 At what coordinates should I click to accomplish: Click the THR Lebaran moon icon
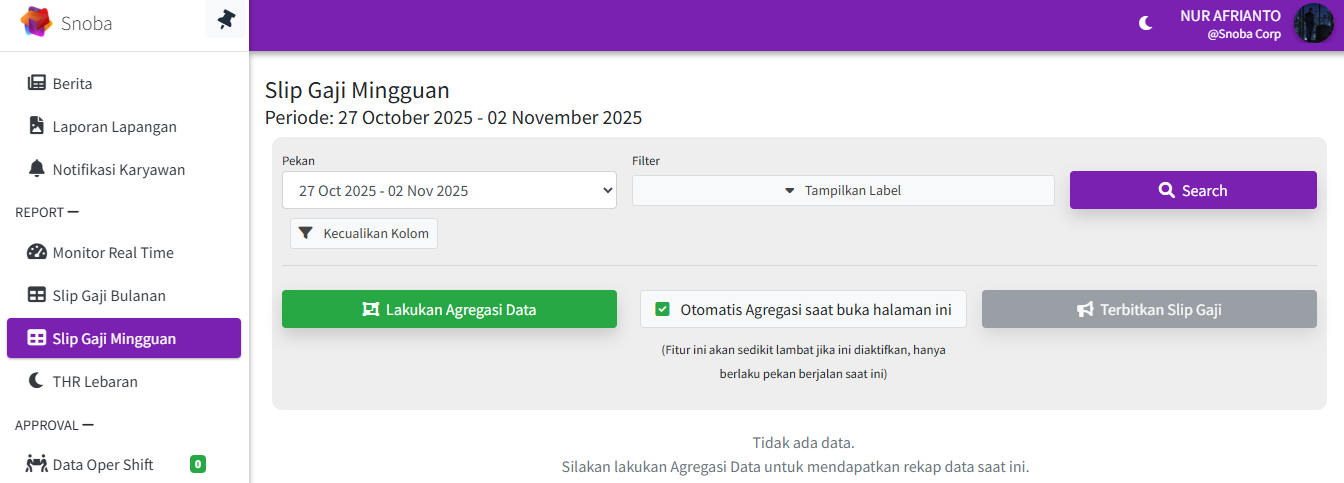click(x=37, y=381)
